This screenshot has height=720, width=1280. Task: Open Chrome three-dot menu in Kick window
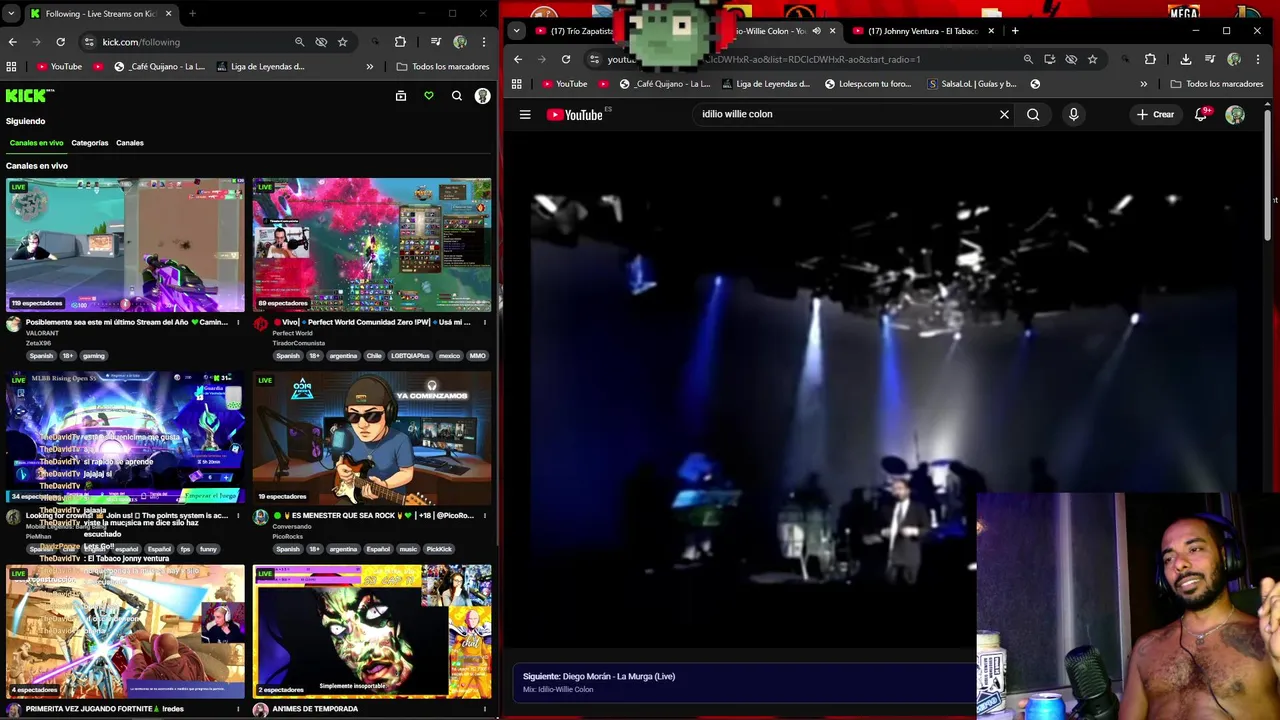pos(484,42)
